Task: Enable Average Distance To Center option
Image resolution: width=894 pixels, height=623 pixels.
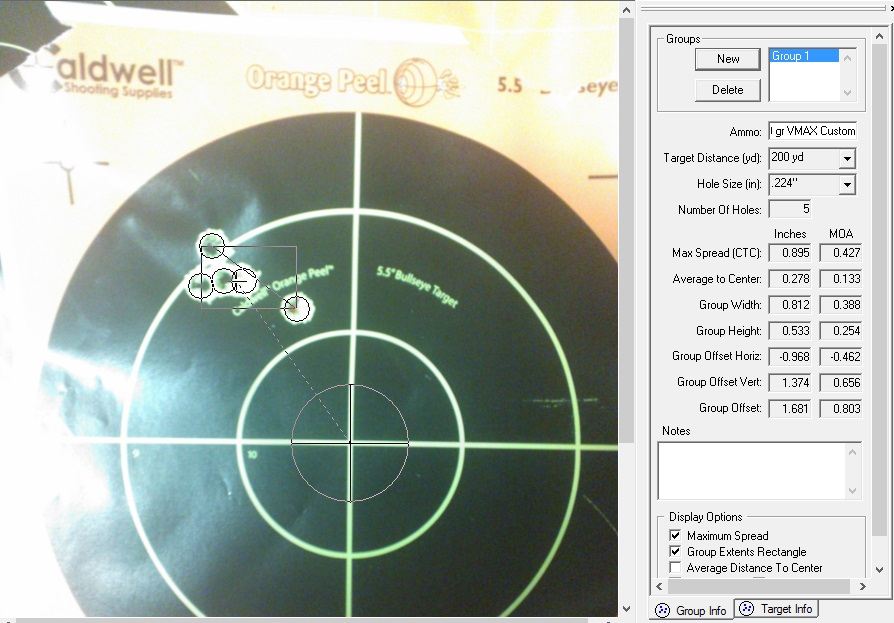Action: (675, 567)
